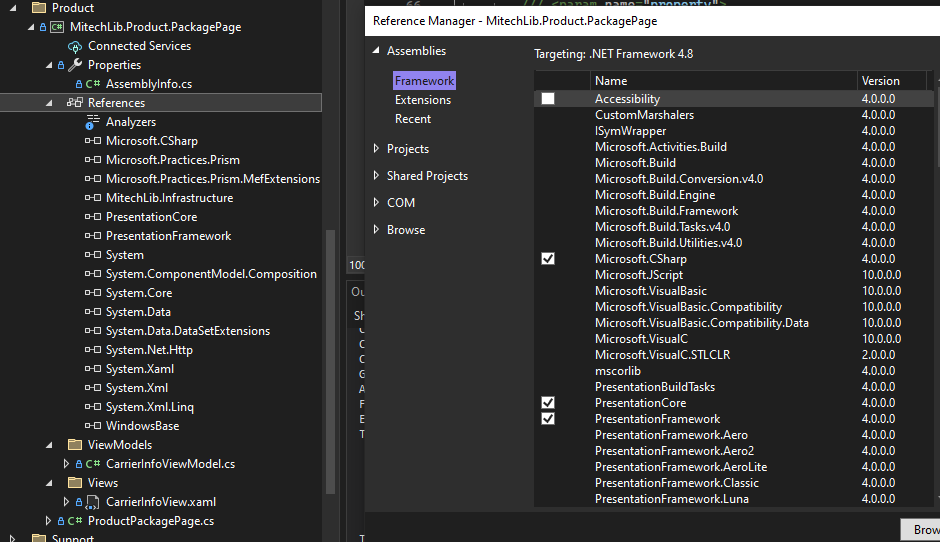Click the Properties wrench icon
This screenshot has width=940, height=542.
(75, 65)
